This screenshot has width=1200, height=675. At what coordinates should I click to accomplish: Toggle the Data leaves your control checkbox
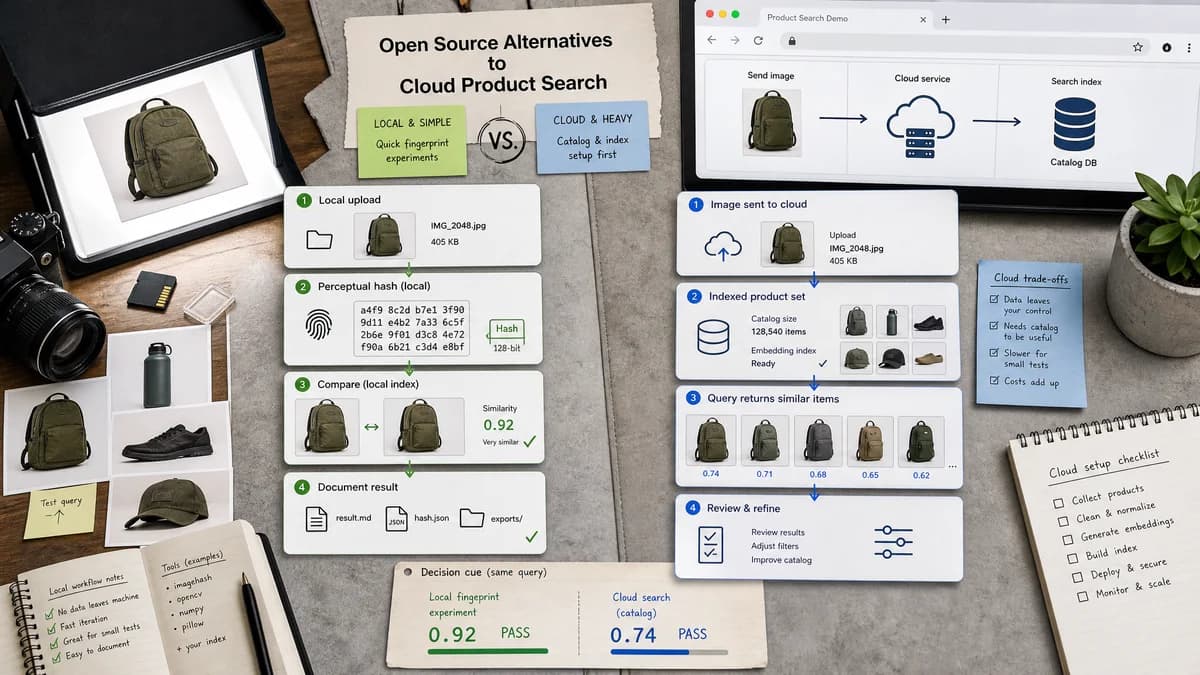994,300
